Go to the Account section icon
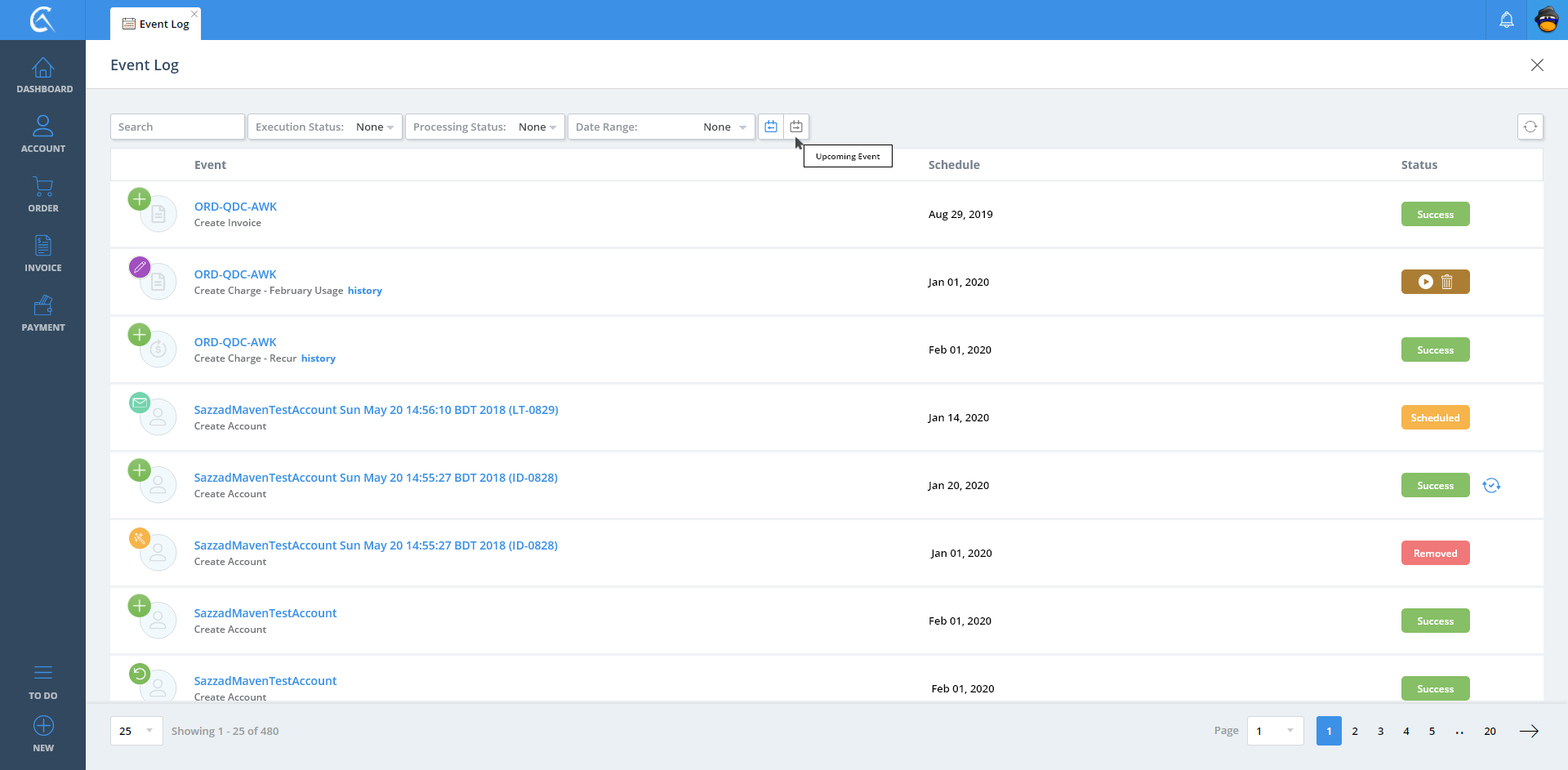The image size is (1568, 770). click(x=43, y=127)
